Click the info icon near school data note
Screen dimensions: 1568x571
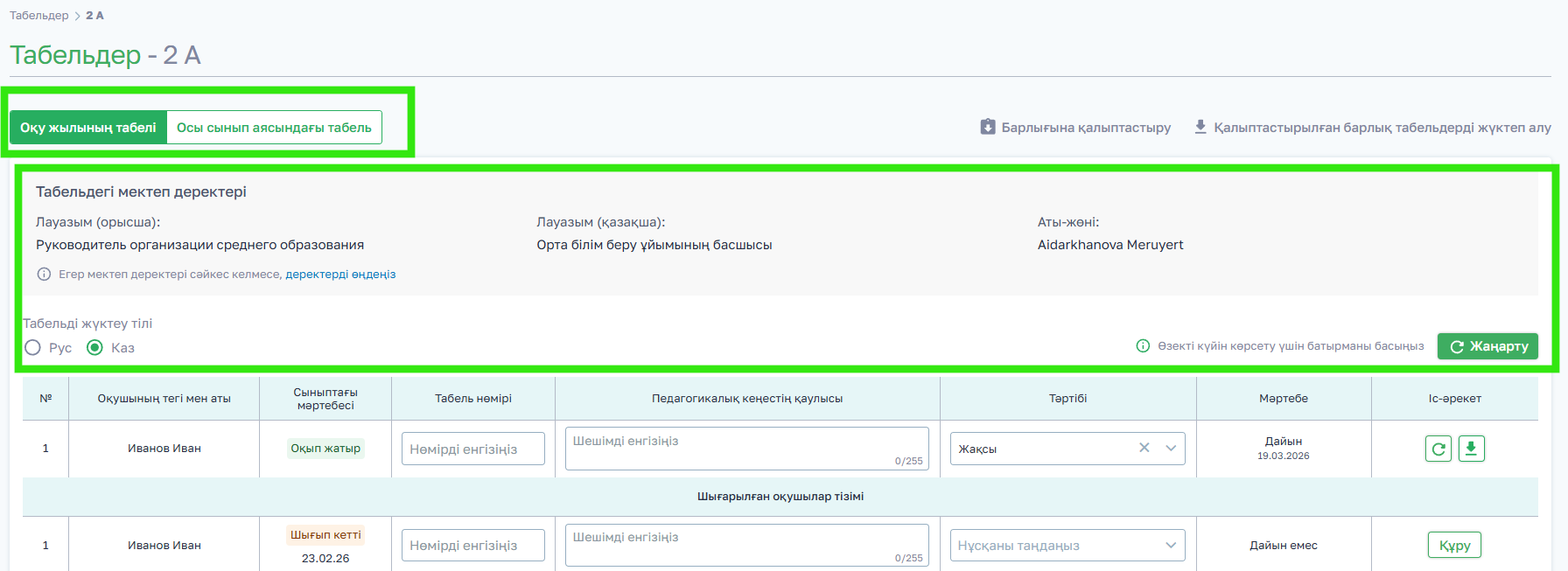pyautogui.click(x=44, y=275)
